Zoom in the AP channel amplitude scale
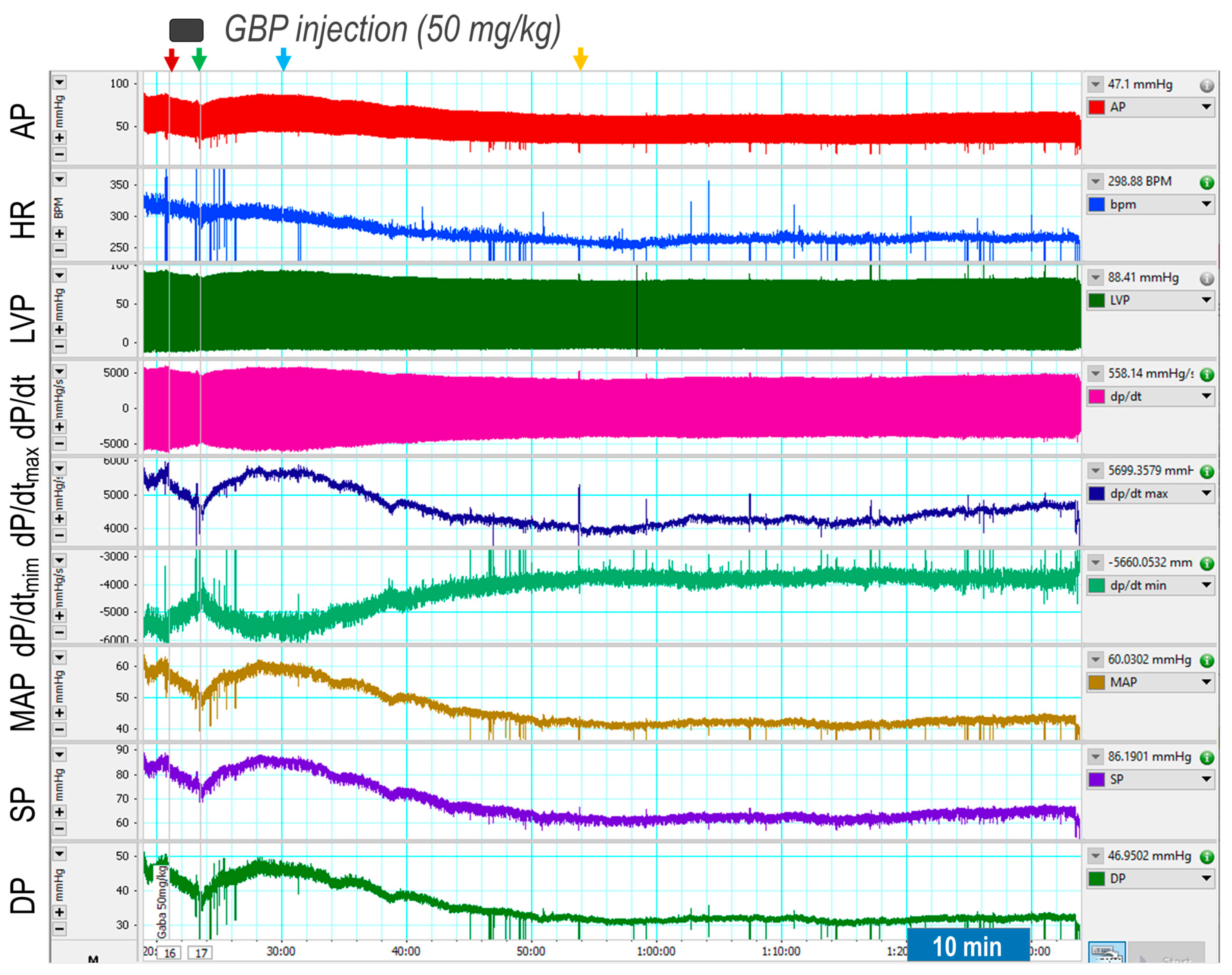This screenshot has height=975, width=1232. [x=59, y=138]
